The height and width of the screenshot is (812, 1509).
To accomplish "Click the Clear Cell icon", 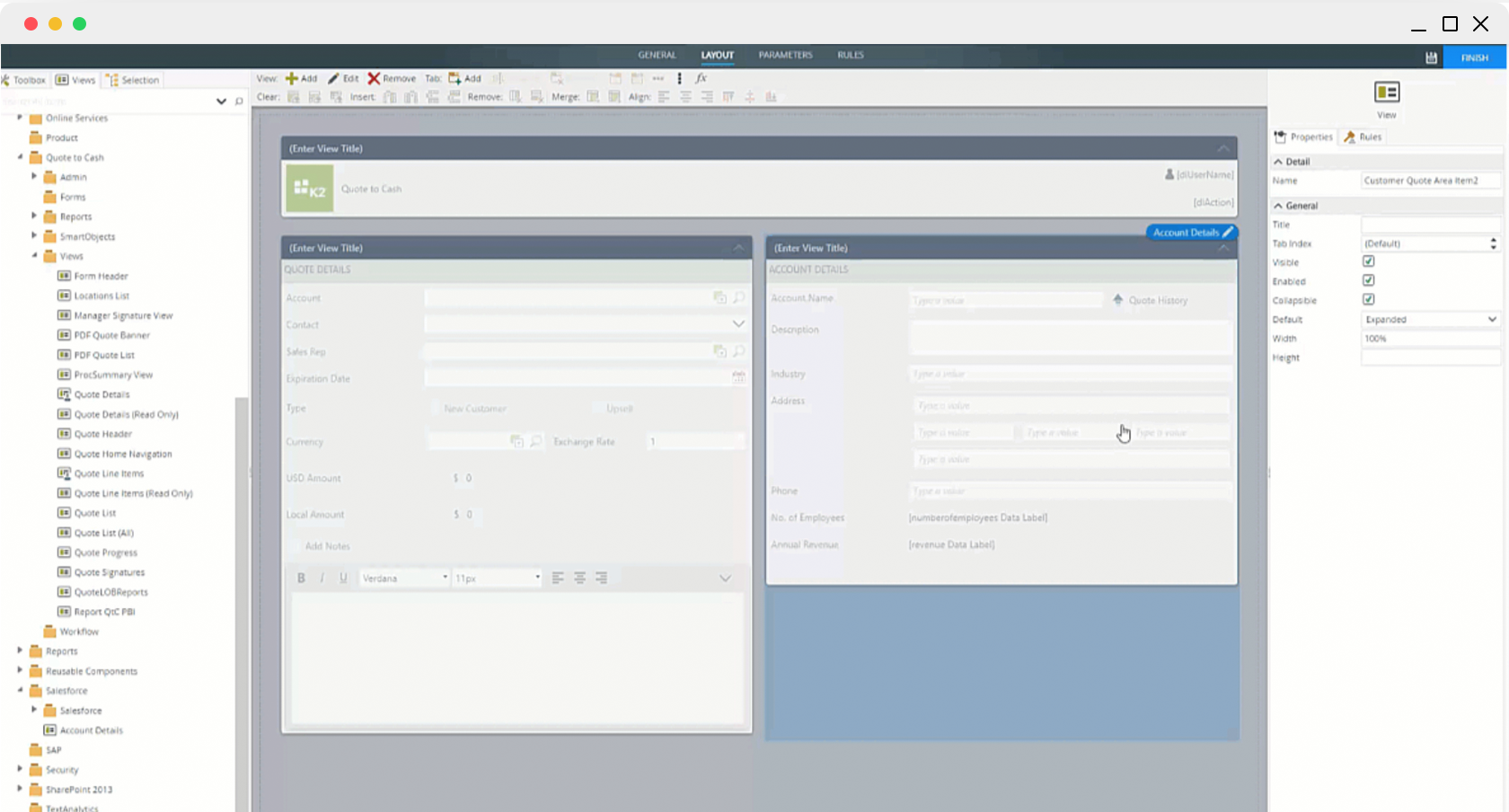I will point(293,97).
